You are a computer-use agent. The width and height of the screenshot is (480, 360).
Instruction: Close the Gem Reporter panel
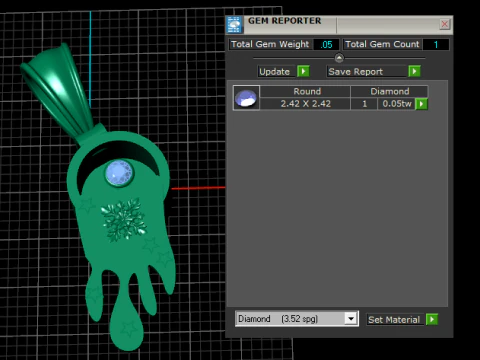(445, 24)
